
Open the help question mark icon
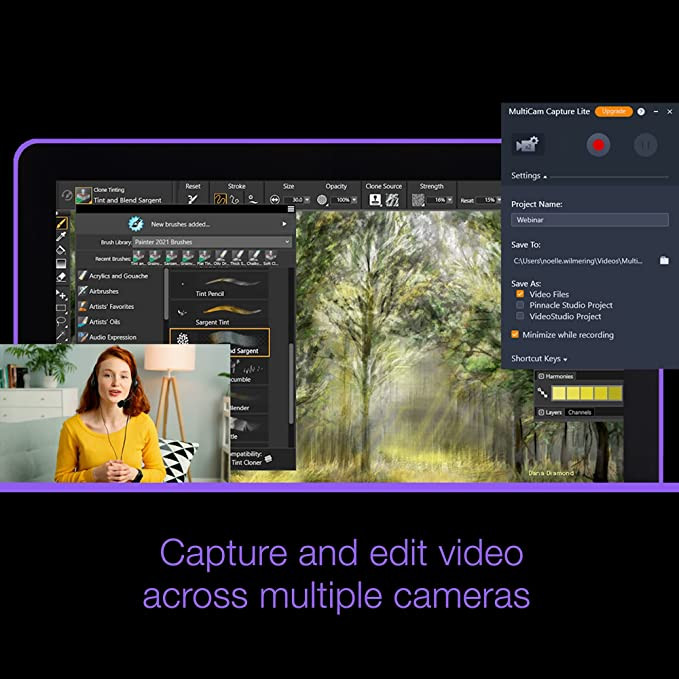click(x=641, y=111)
